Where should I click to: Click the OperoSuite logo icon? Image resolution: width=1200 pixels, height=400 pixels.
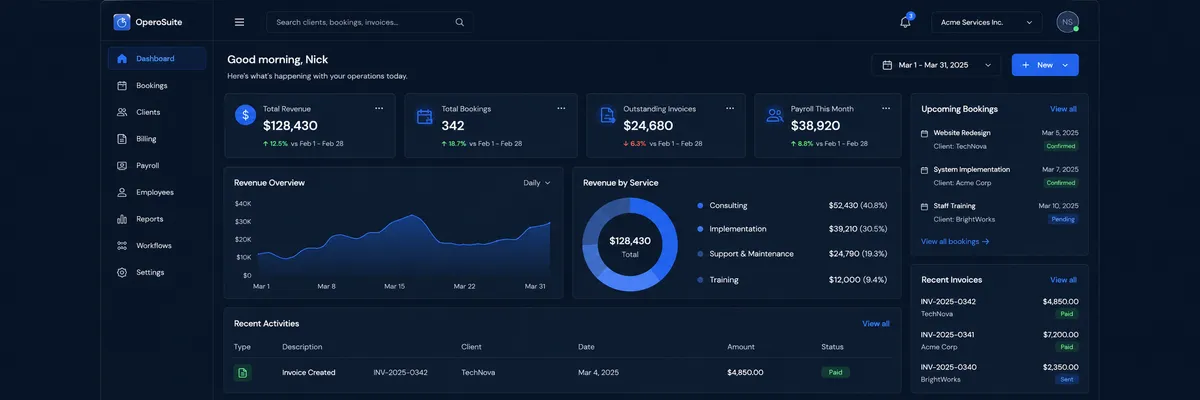pos(122,22)
